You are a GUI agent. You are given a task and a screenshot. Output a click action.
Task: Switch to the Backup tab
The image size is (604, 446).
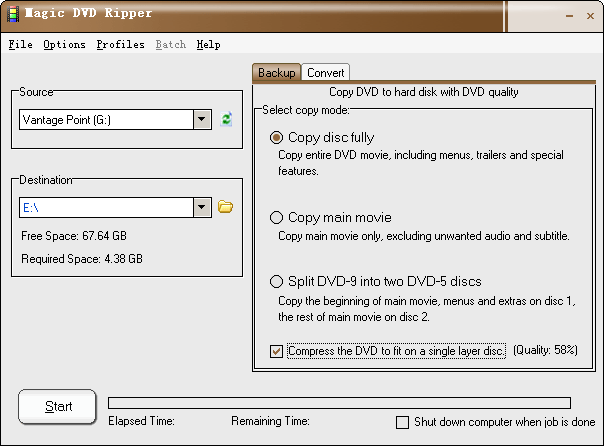tap(277, 72)
